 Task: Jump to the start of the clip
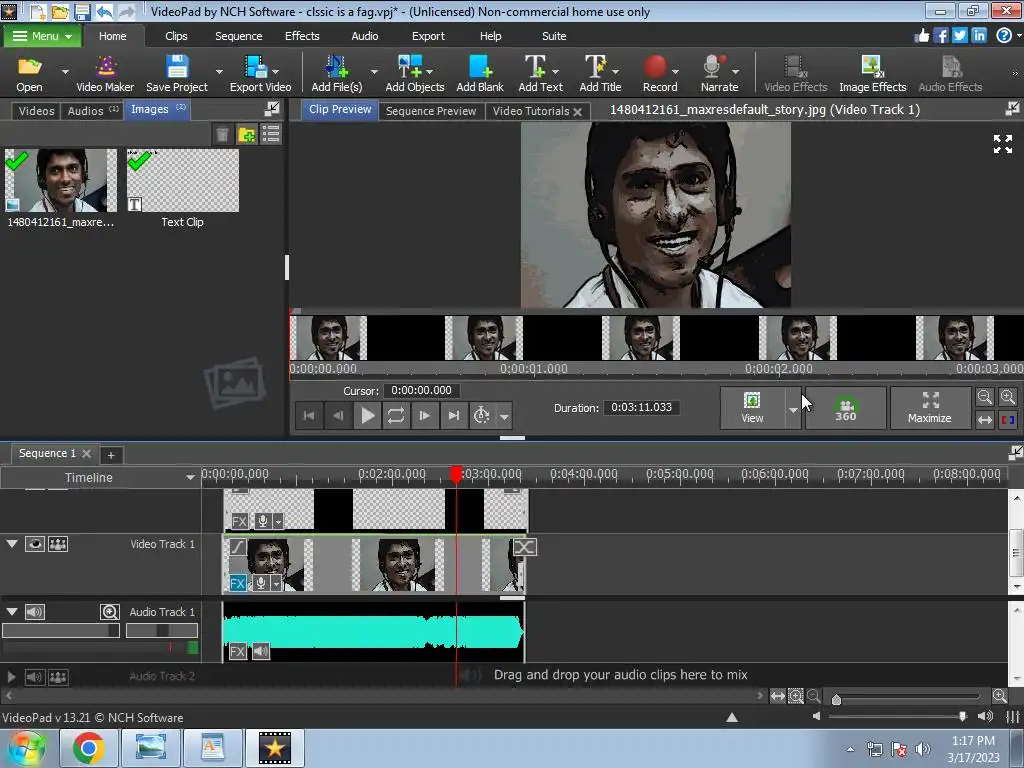tap(309, 415)
